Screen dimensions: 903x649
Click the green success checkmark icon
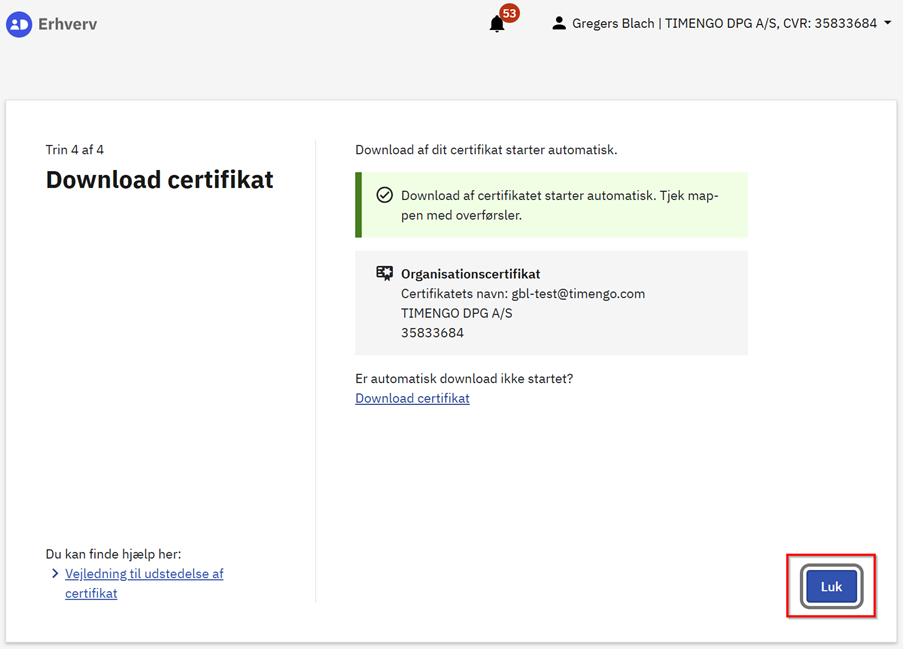(384, 195)
